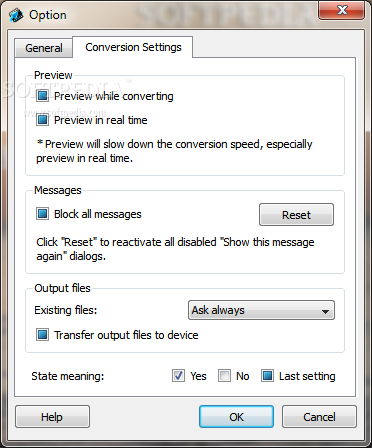Open Help for this dialog
Image resolution: width=372 pixels, height=448 pixels.
coord(52,417)
